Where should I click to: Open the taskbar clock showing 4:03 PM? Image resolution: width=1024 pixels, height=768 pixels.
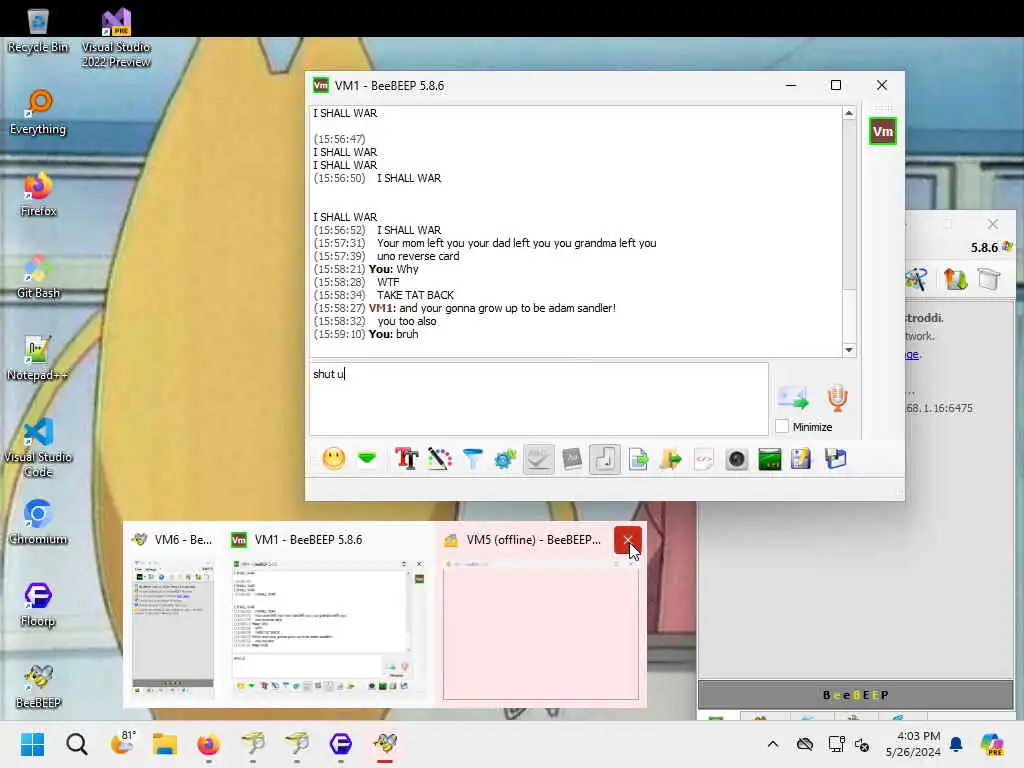913,744
